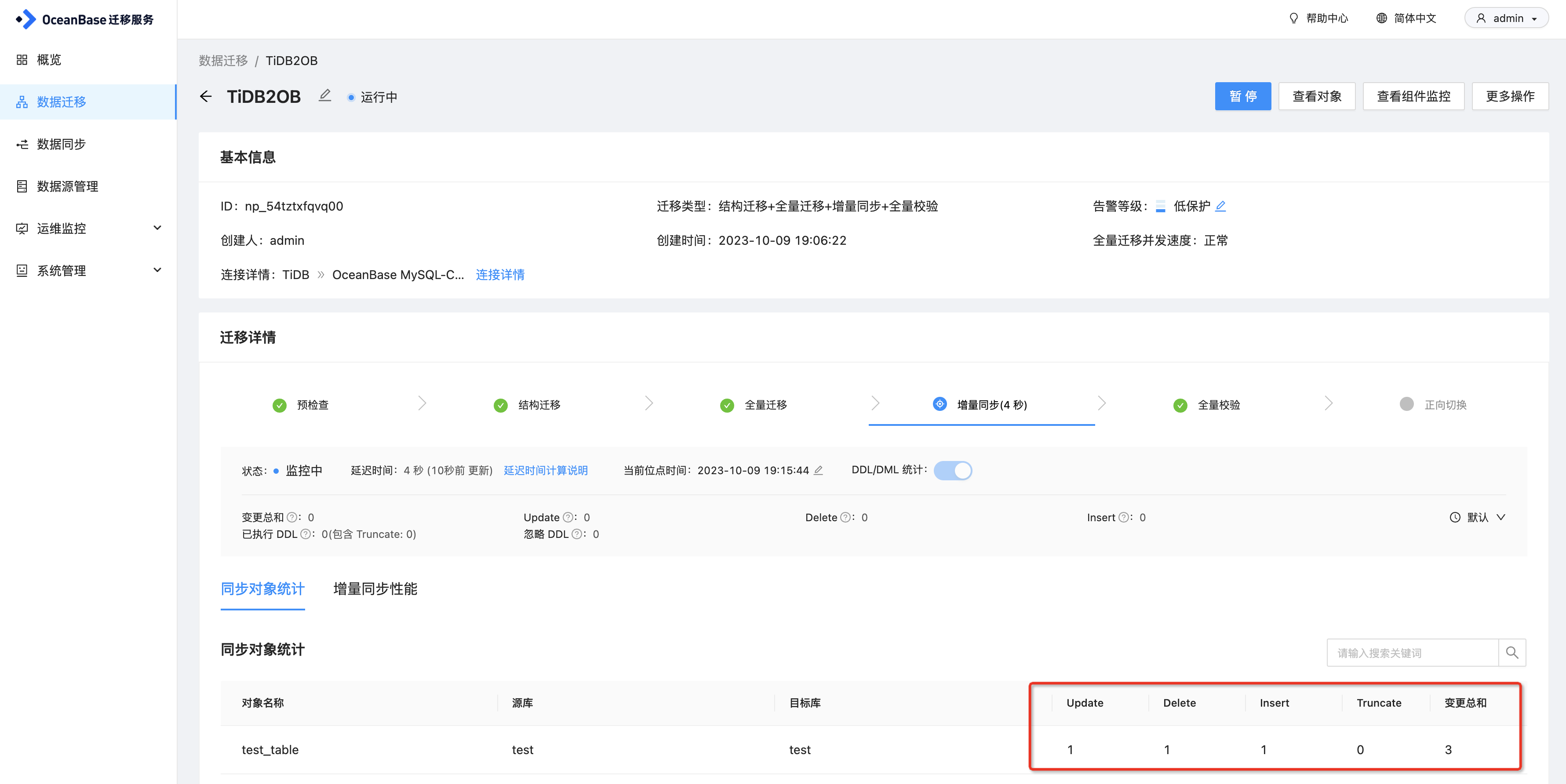Click help icon next to Delete
This screenshot has height=784, width=1566.
point(845,517)
